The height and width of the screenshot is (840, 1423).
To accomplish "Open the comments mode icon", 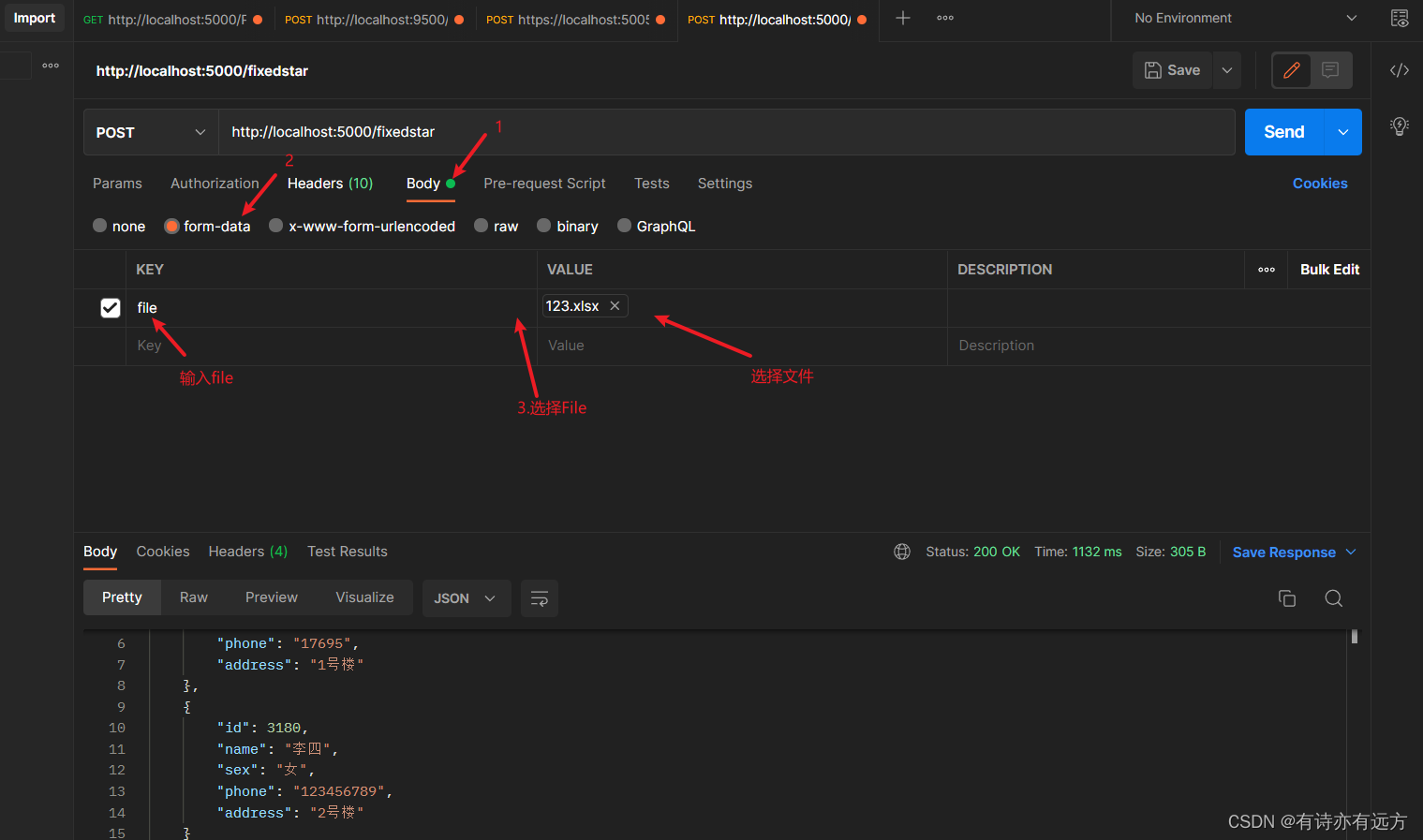I will tap(1330, 70).
